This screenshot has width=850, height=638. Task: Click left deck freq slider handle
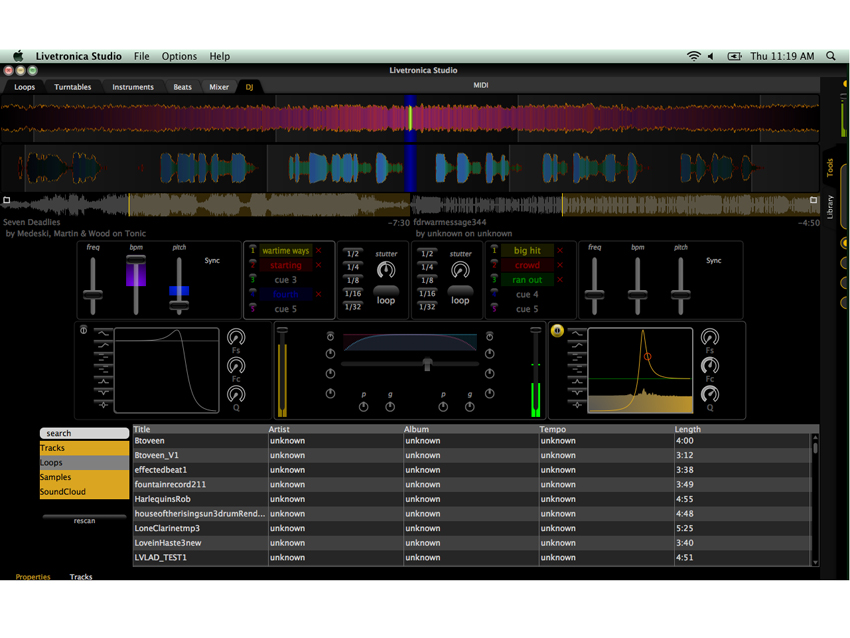click(93, 294)
